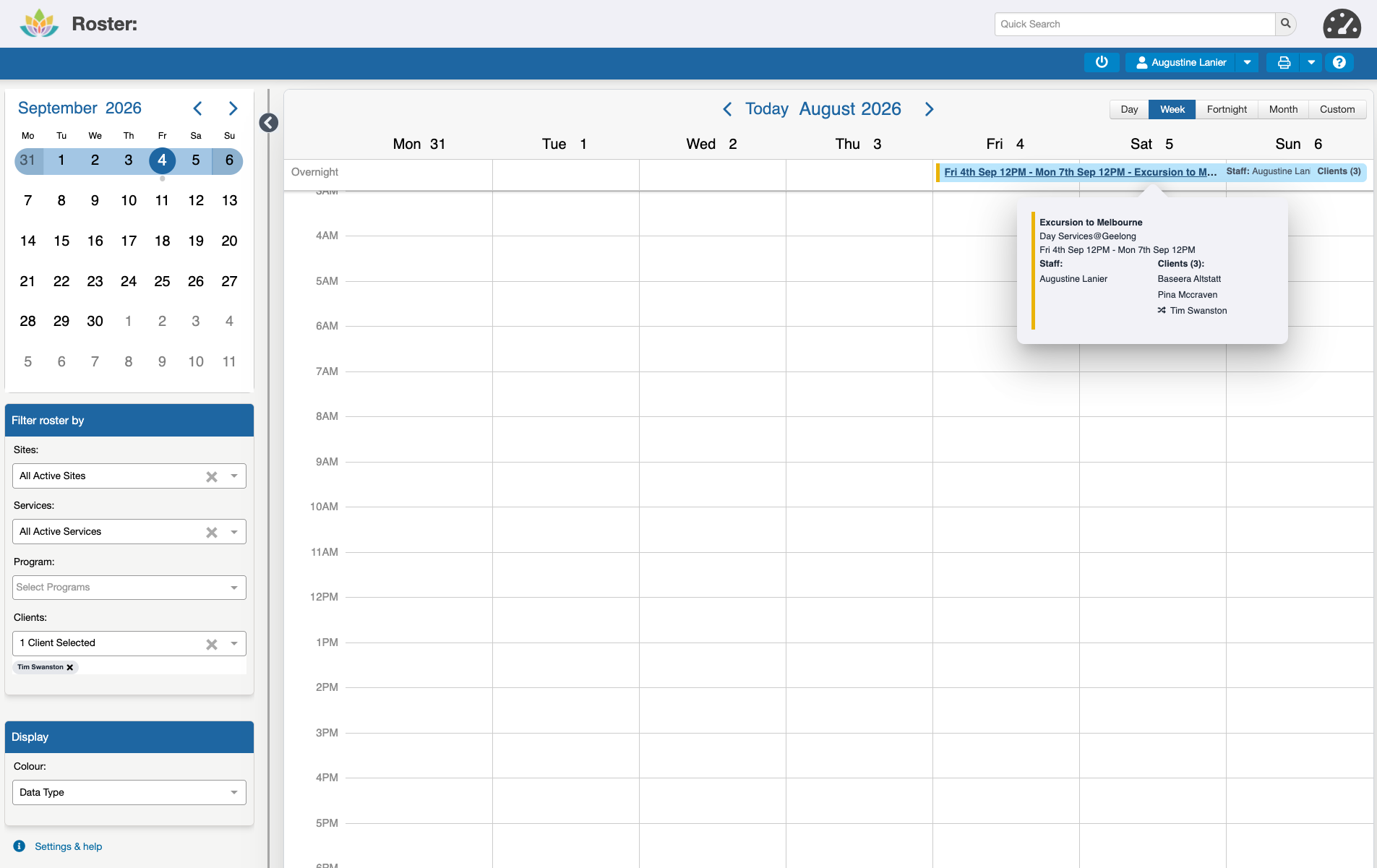Click into the Quick Search field
The width and height of the screenshot is (1377, 868).
[1134, 24]
